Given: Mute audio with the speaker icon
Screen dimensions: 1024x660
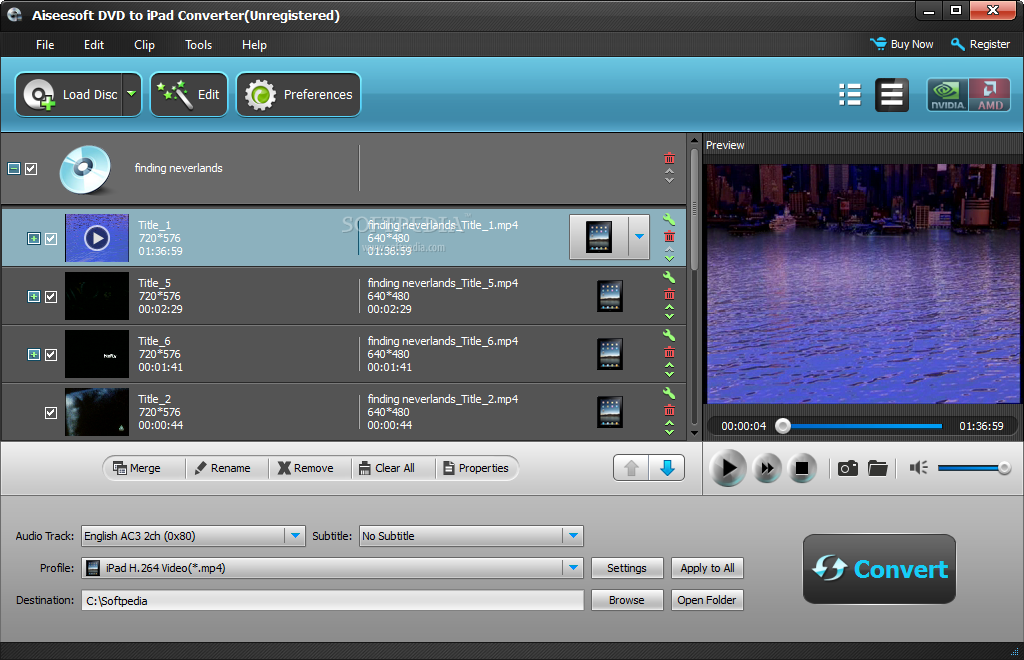Looking at the screenshot, I should (918, 467).
